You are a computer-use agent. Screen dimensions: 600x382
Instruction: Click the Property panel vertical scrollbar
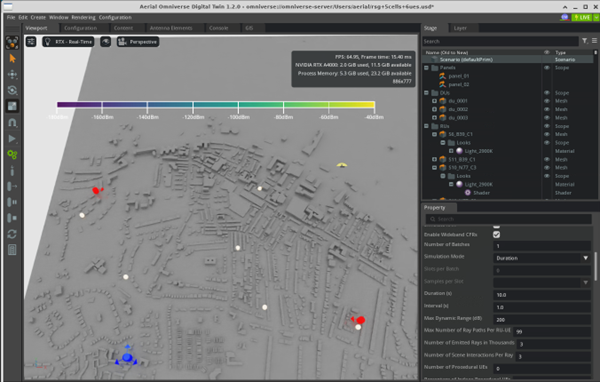[595, 266]
